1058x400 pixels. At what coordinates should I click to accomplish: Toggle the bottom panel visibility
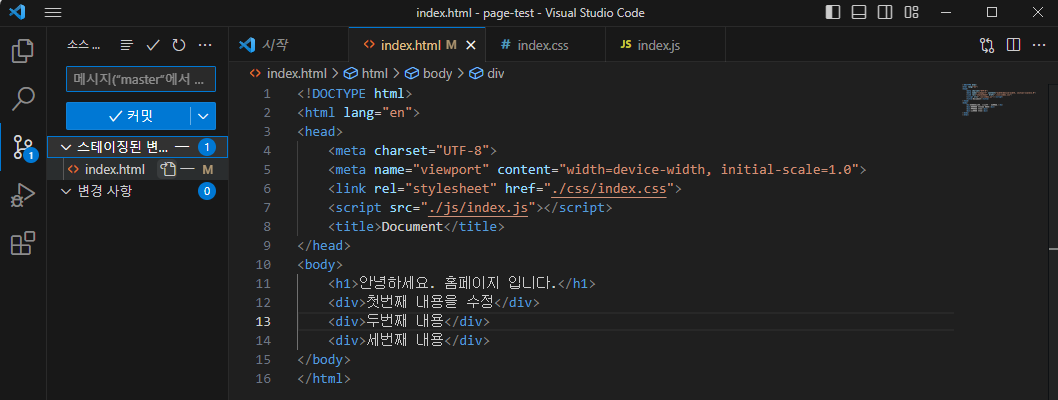point(858,12)
